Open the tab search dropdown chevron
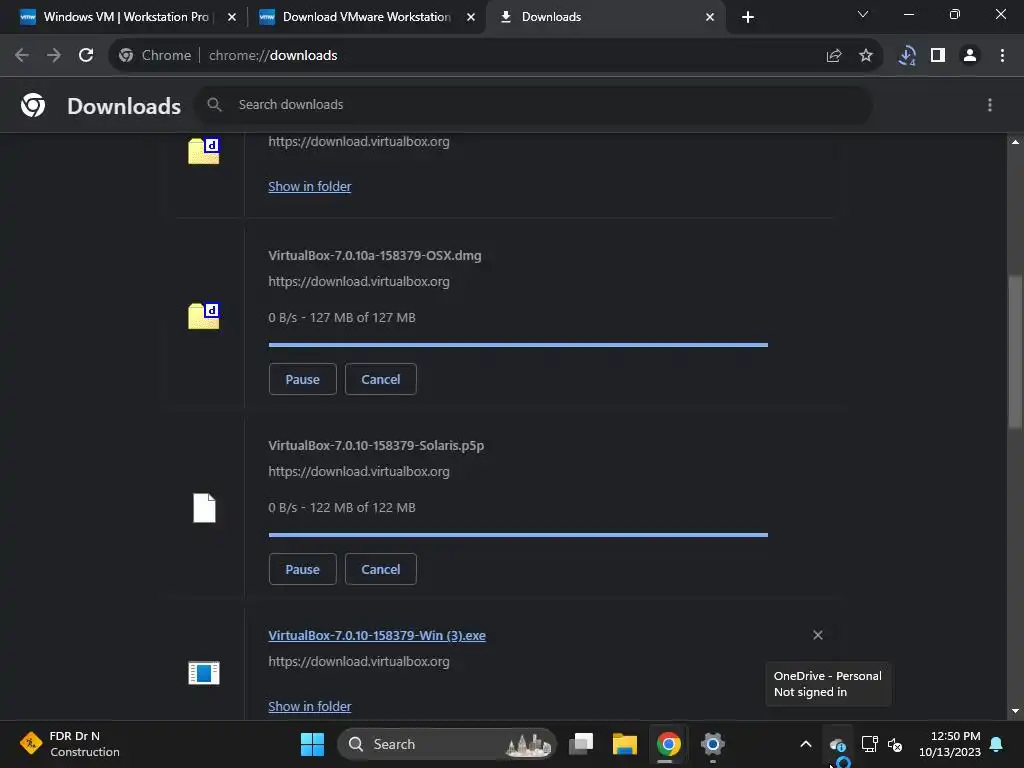 (x=863, y=14)
